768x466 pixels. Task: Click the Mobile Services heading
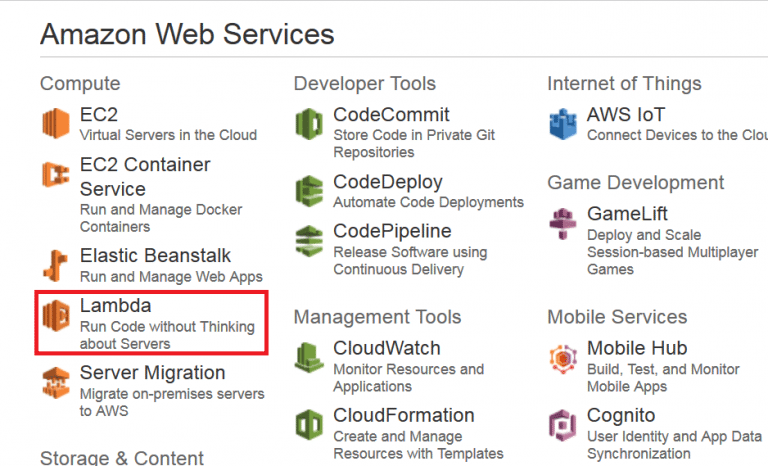pos(618,317)
